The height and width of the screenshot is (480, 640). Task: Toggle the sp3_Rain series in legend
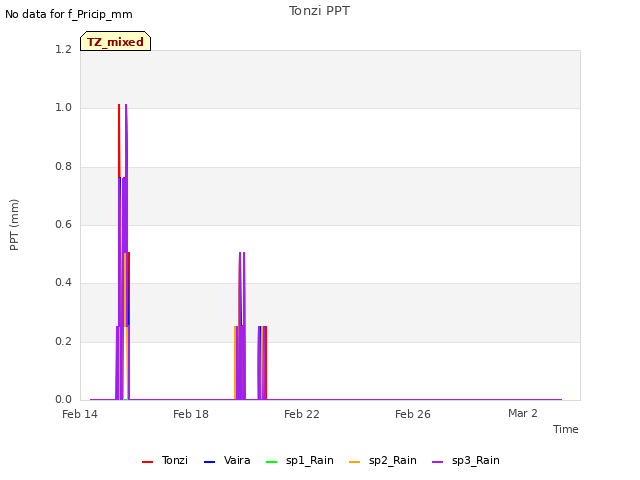[x=466, y=460]
